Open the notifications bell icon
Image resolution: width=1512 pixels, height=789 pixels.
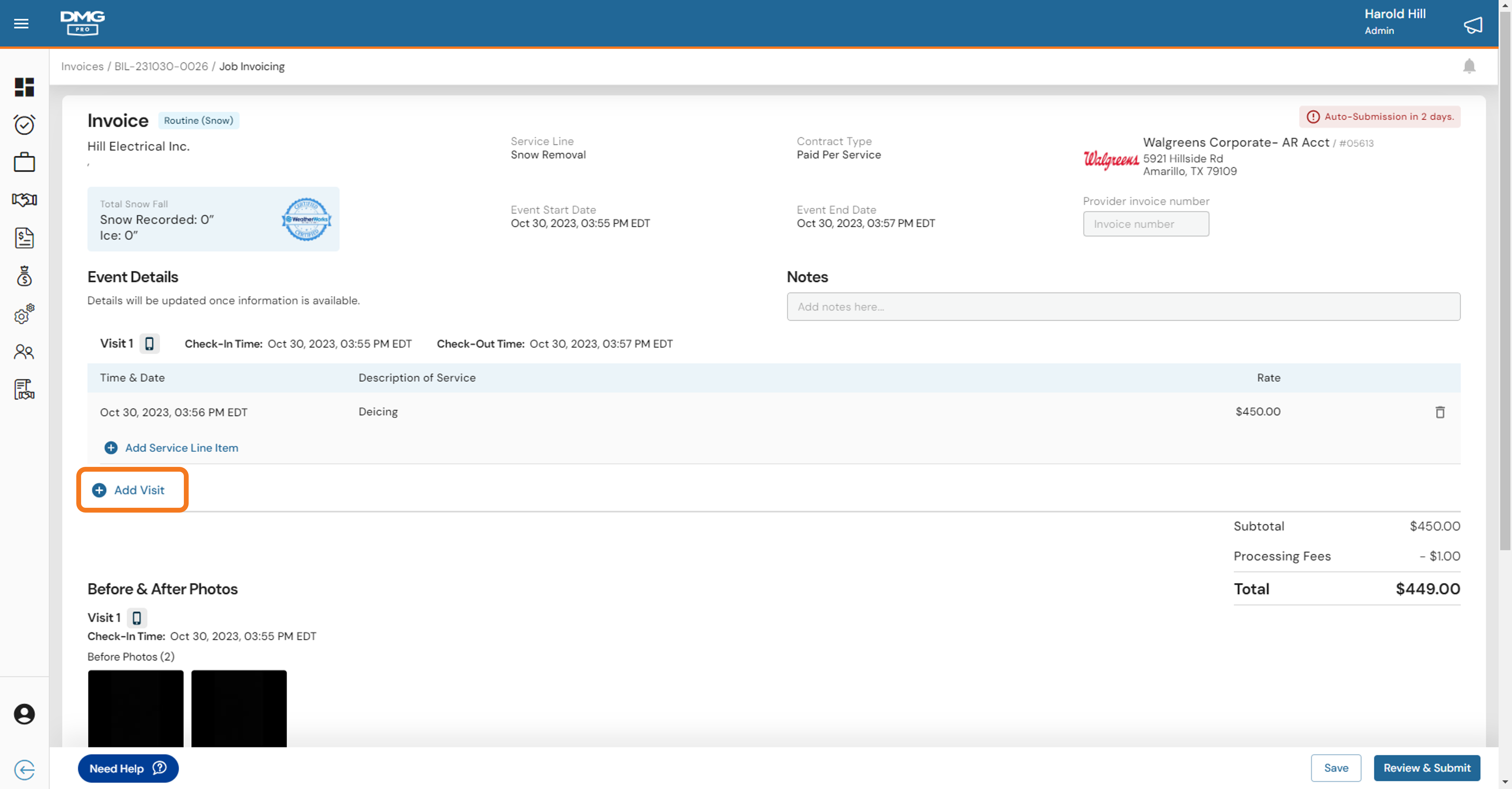pos(1470,66)
